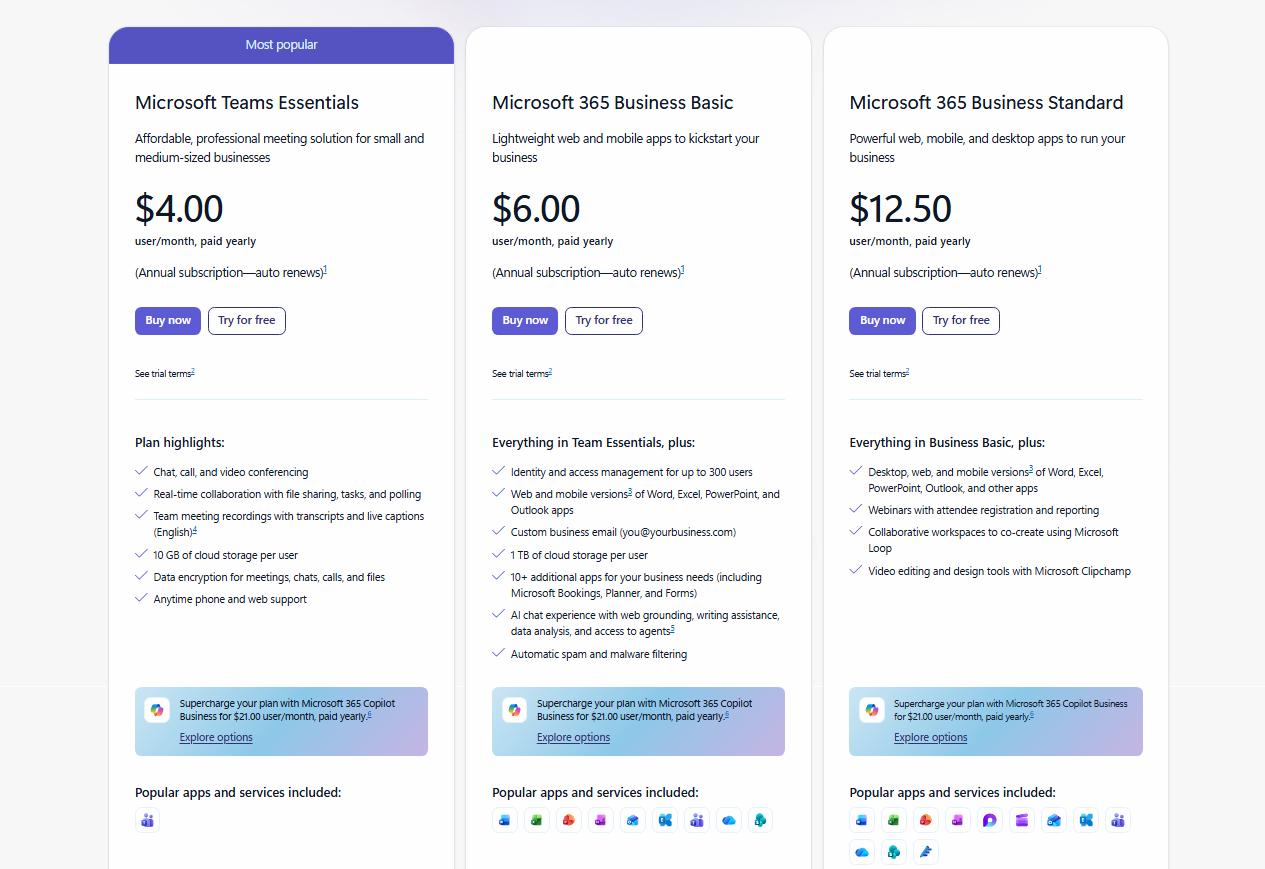Click the Copilot icon in Teams Essentials banner
This screenshot has height=869, width=1265.
[x=157, y=710]
